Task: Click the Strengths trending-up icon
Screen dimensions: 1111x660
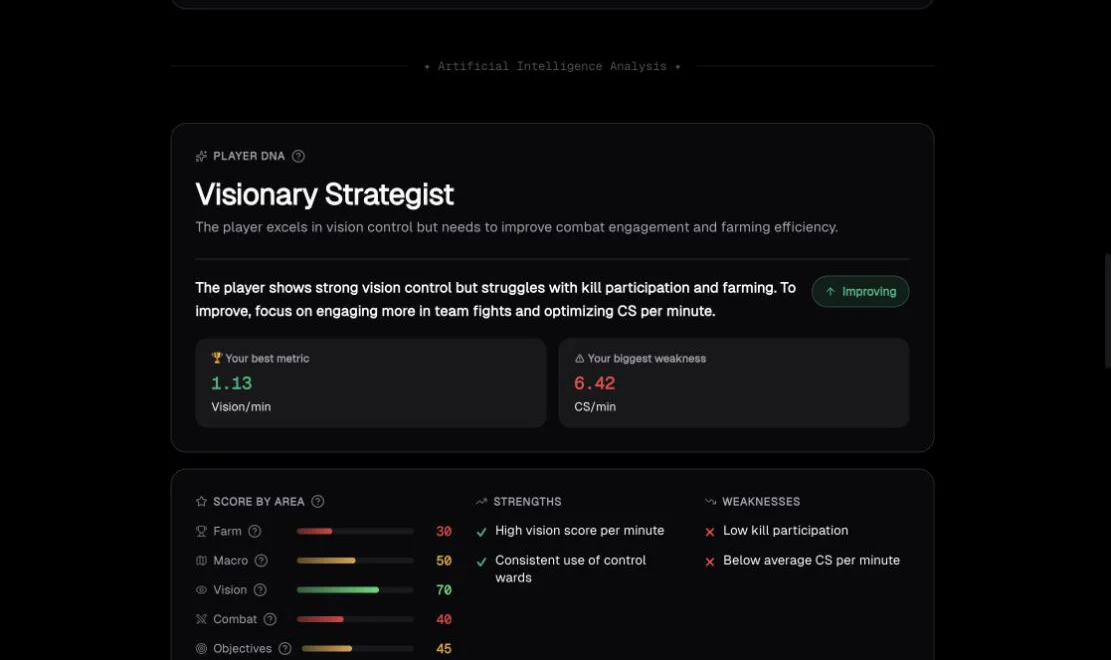Action: pyautogui.click(x=482, y=501)
